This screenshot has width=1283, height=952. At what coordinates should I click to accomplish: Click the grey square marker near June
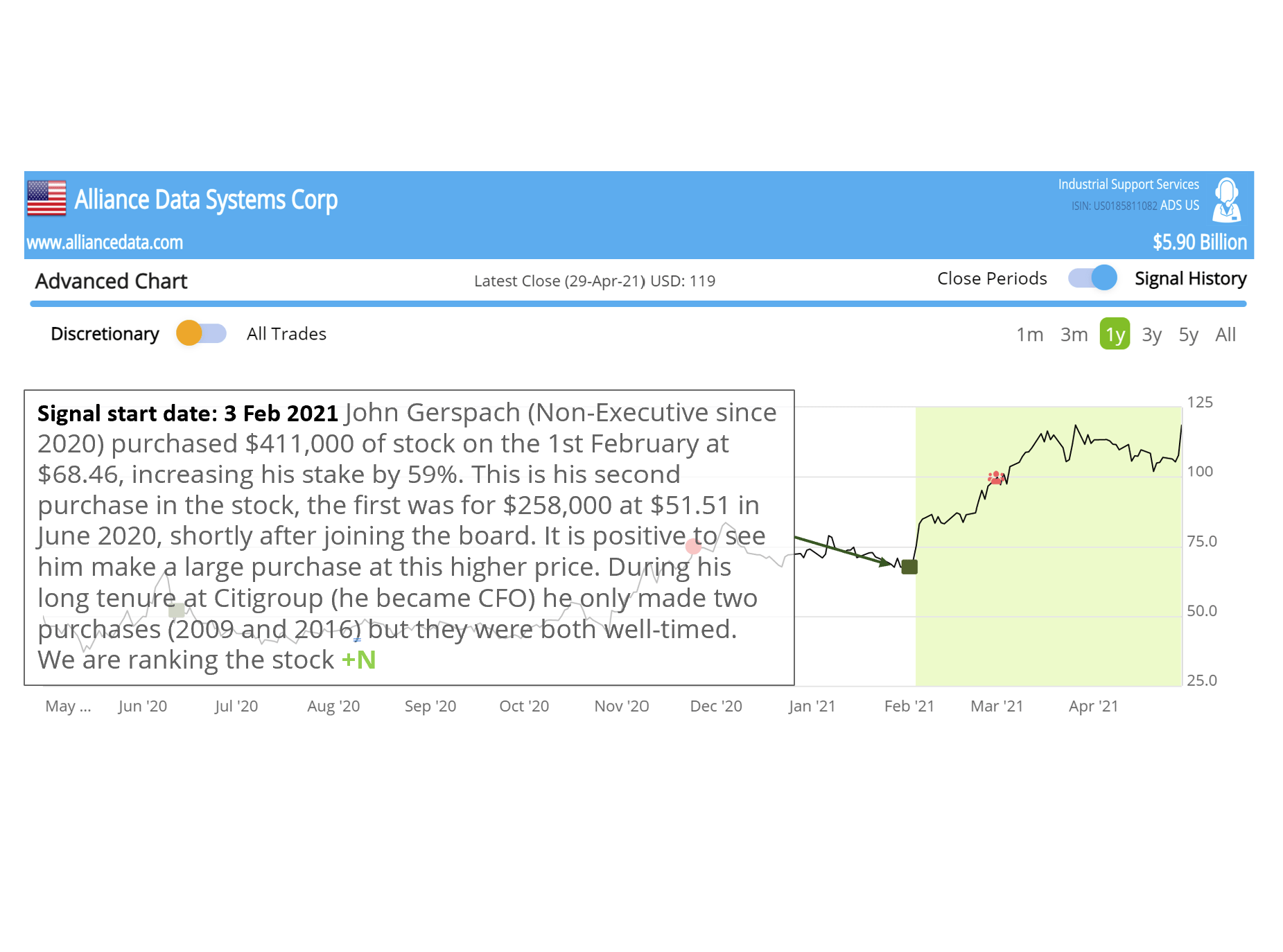pos(177,610)
